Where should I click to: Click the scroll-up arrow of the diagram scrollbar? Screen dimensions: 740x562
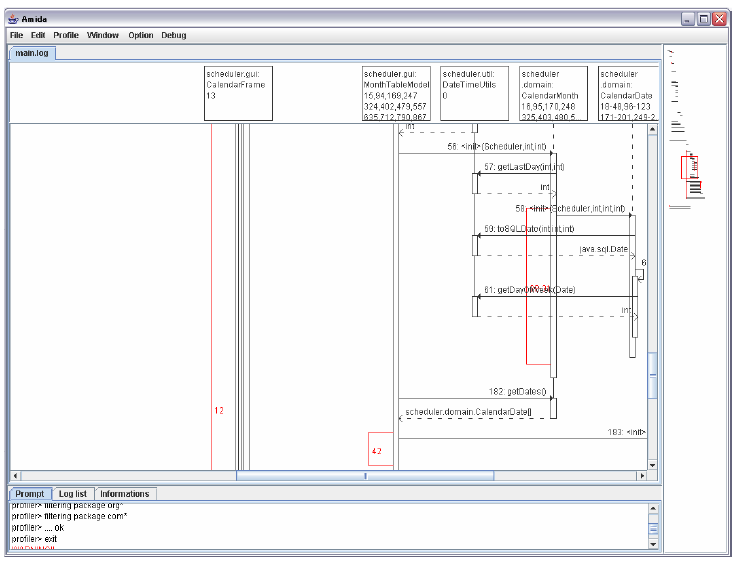click(653, 130)
